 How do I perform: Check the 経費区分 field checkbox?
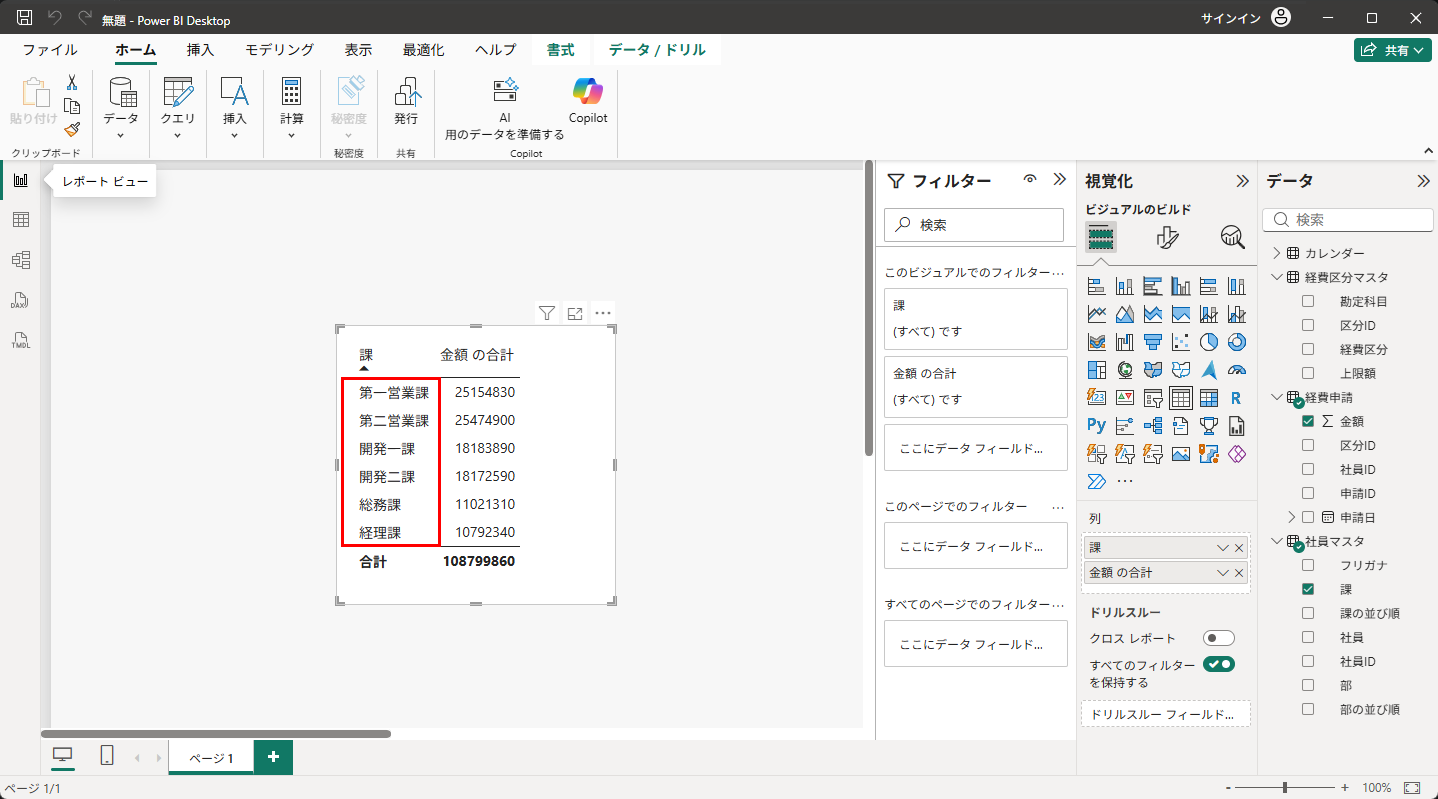tap(1308, 349)
